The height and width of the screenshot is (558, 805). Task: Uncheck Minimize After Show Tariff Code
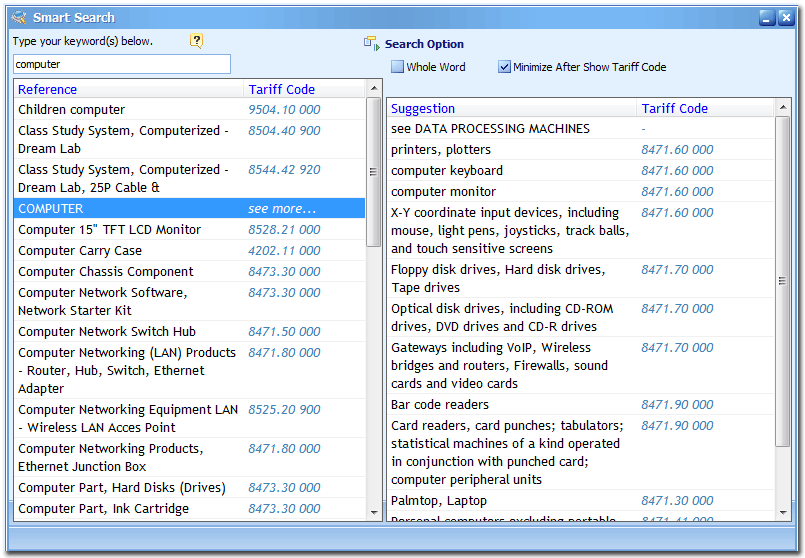pyautogui.click(x=504, y=67)
